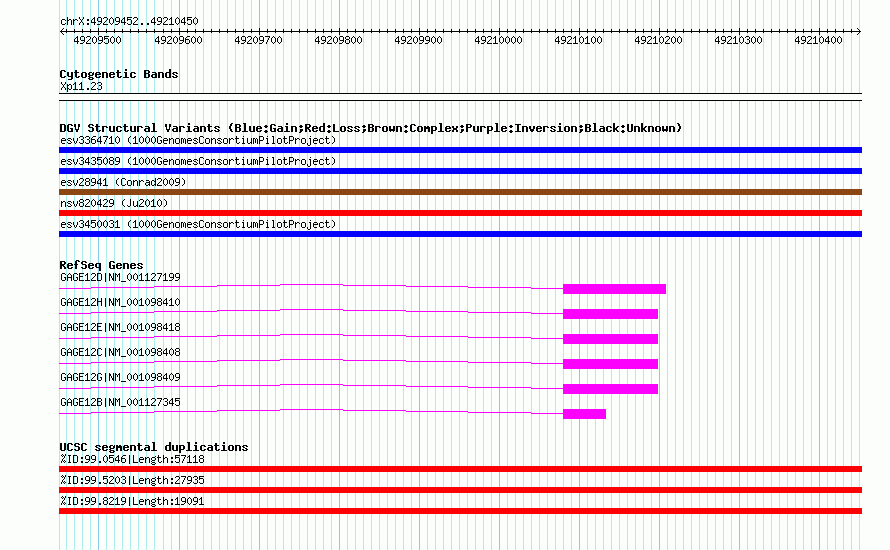The width and height of the screenshot is (890, 550).
Task: Click label %ID:99.8219|Length:19091
Action: pyautogui.click(x=132, y=501)
